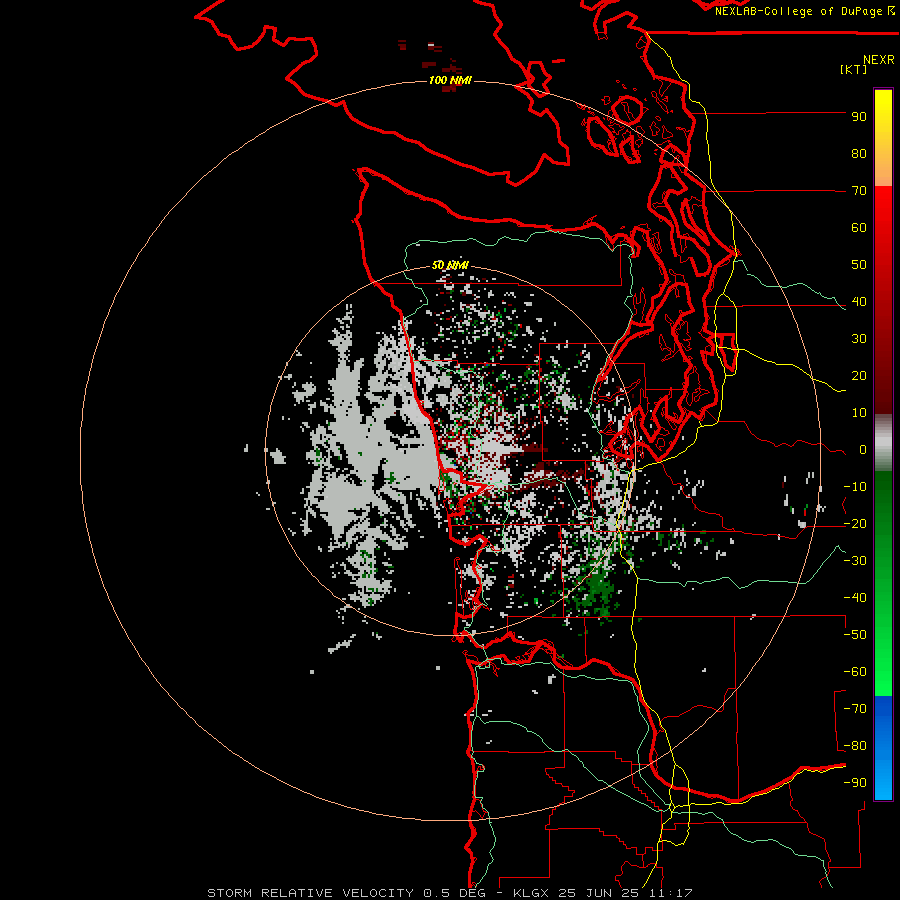
Task: Click the 20 value on the velocity scale
Action: pos(859,375)
